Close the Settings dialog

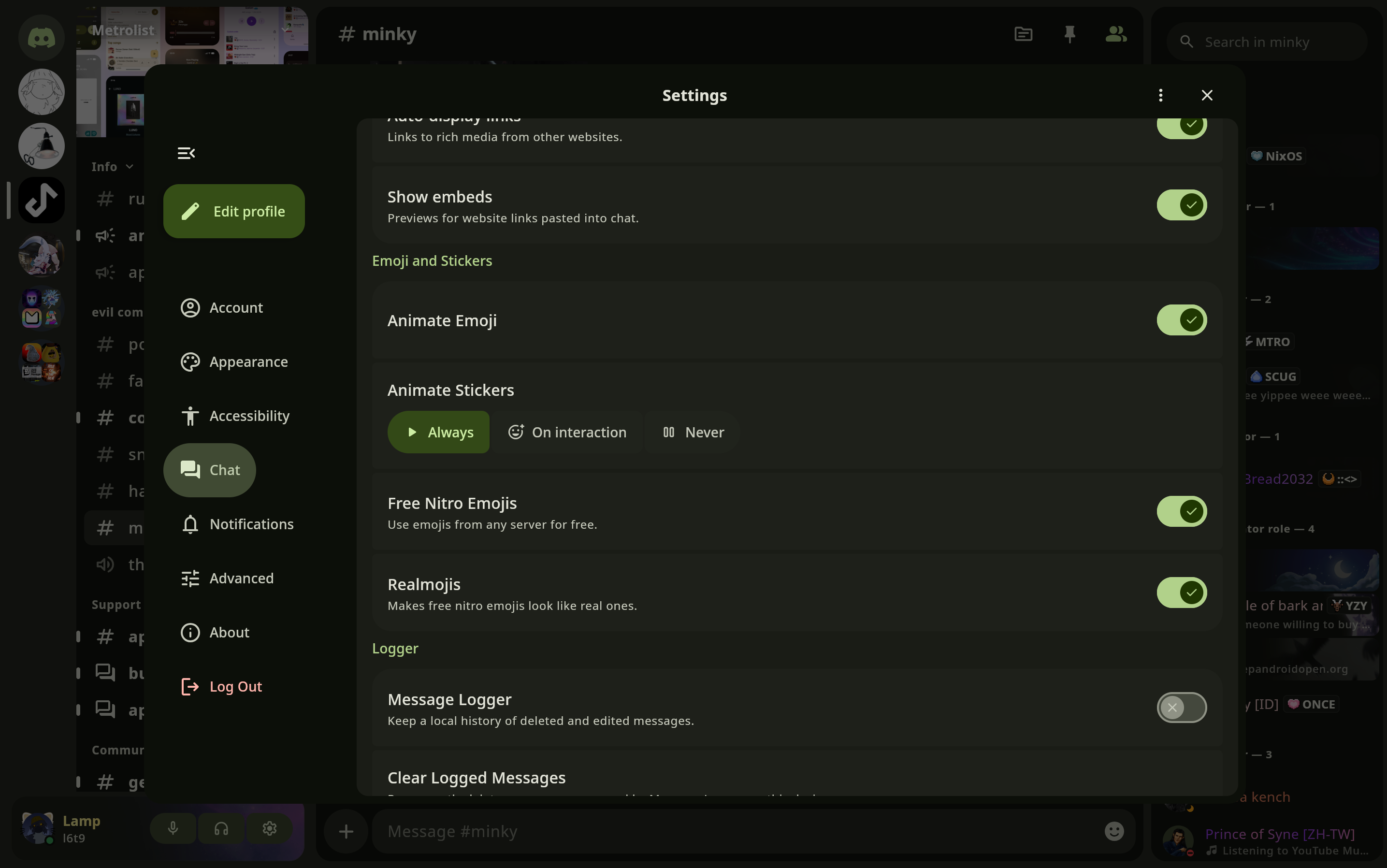pyautogui.click(x=1207, y=95)
